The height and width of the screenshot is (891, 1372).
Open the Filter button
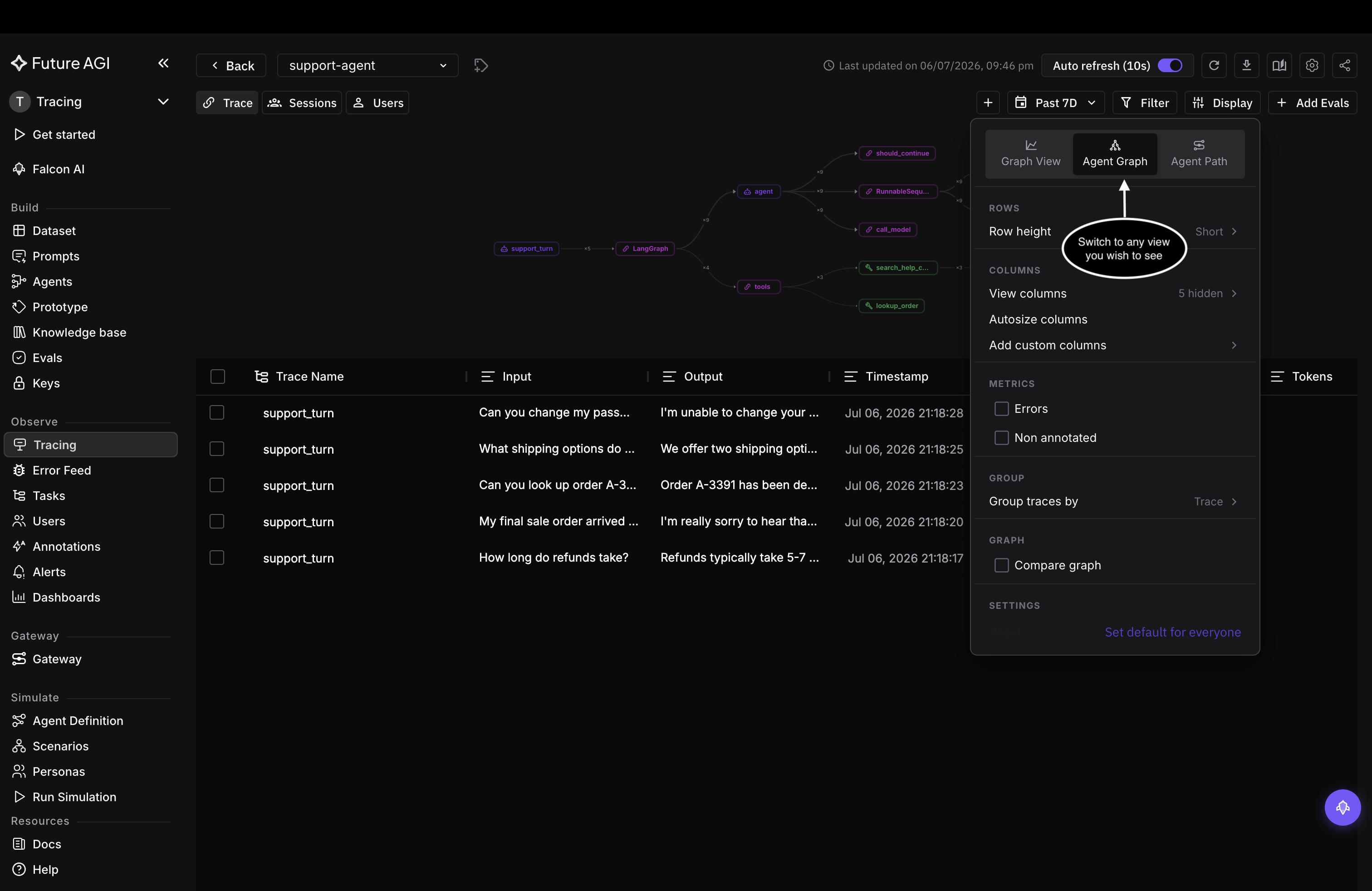click(1144, 103)
